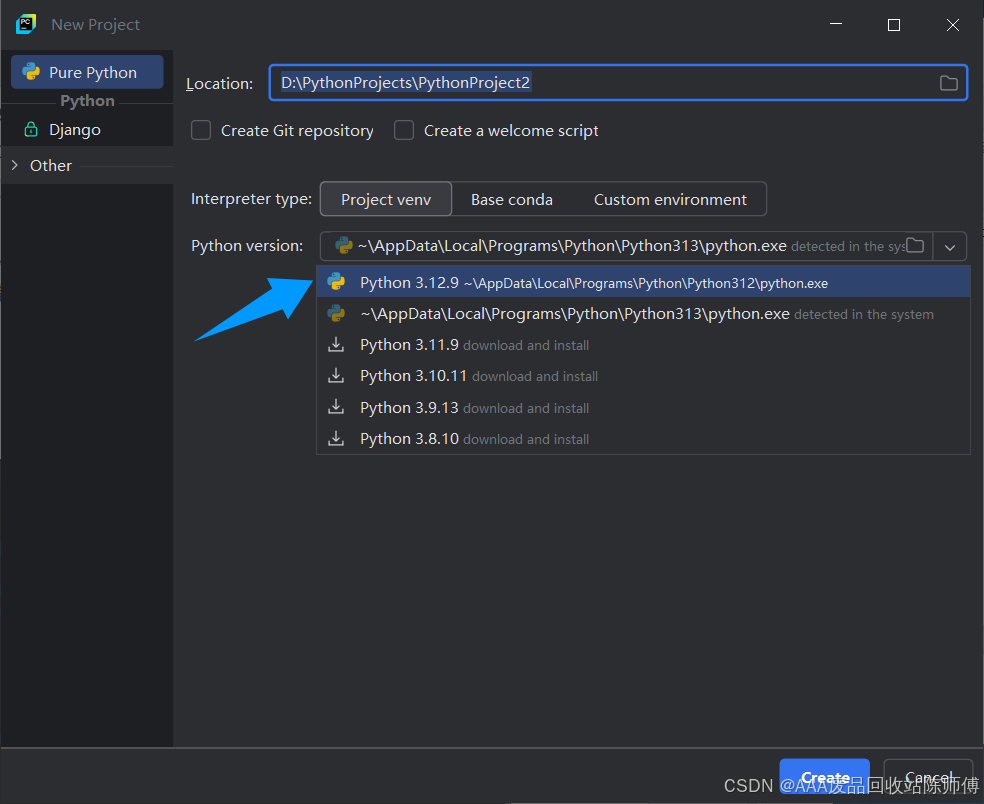Select Python 3.8.10 download and install
The width and height of the screenshot is (984, 804).
[643, 439]
